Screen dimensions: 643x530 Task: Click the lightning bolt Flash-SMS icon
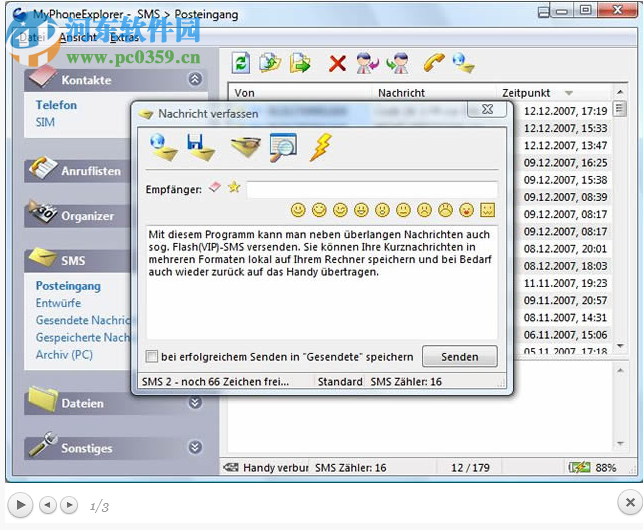(321, 147)
